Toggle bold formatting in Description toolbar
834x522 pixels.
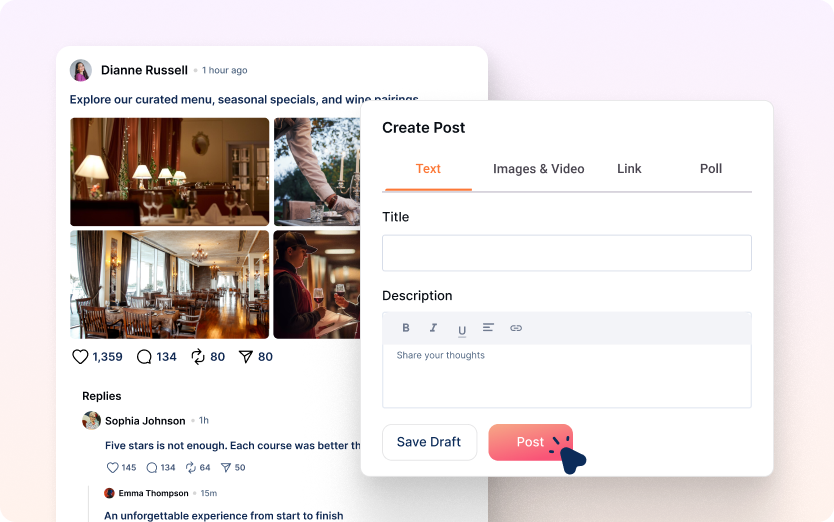406,328
